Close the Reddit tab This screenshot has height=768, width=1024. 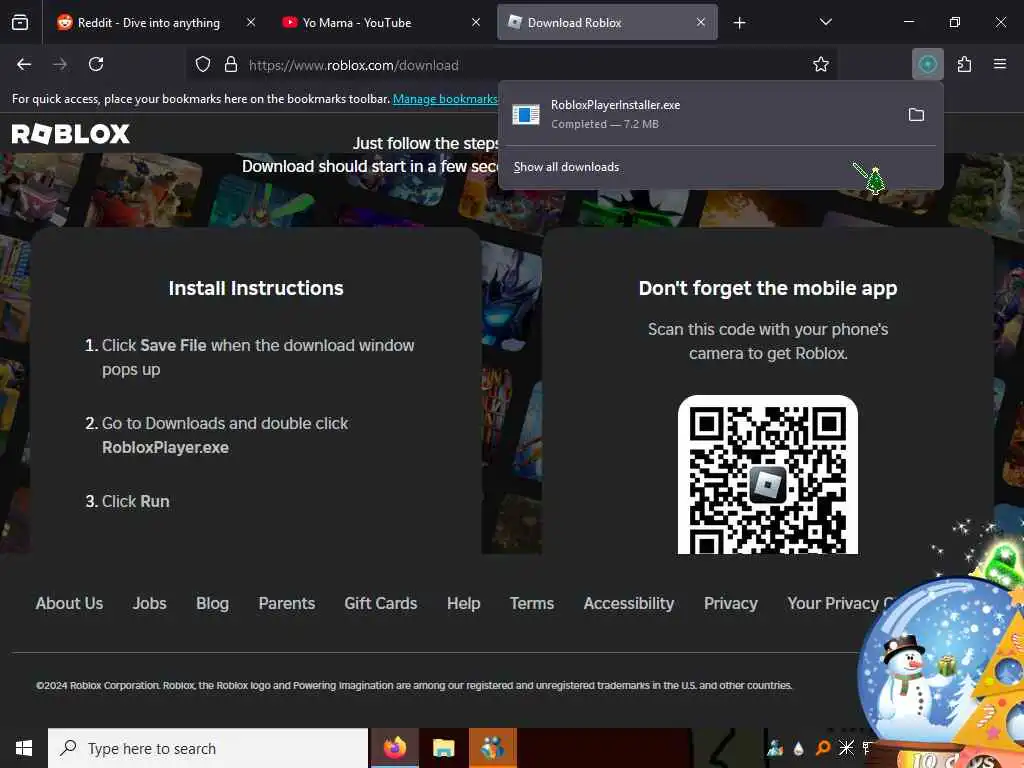[x=251, y=22]
